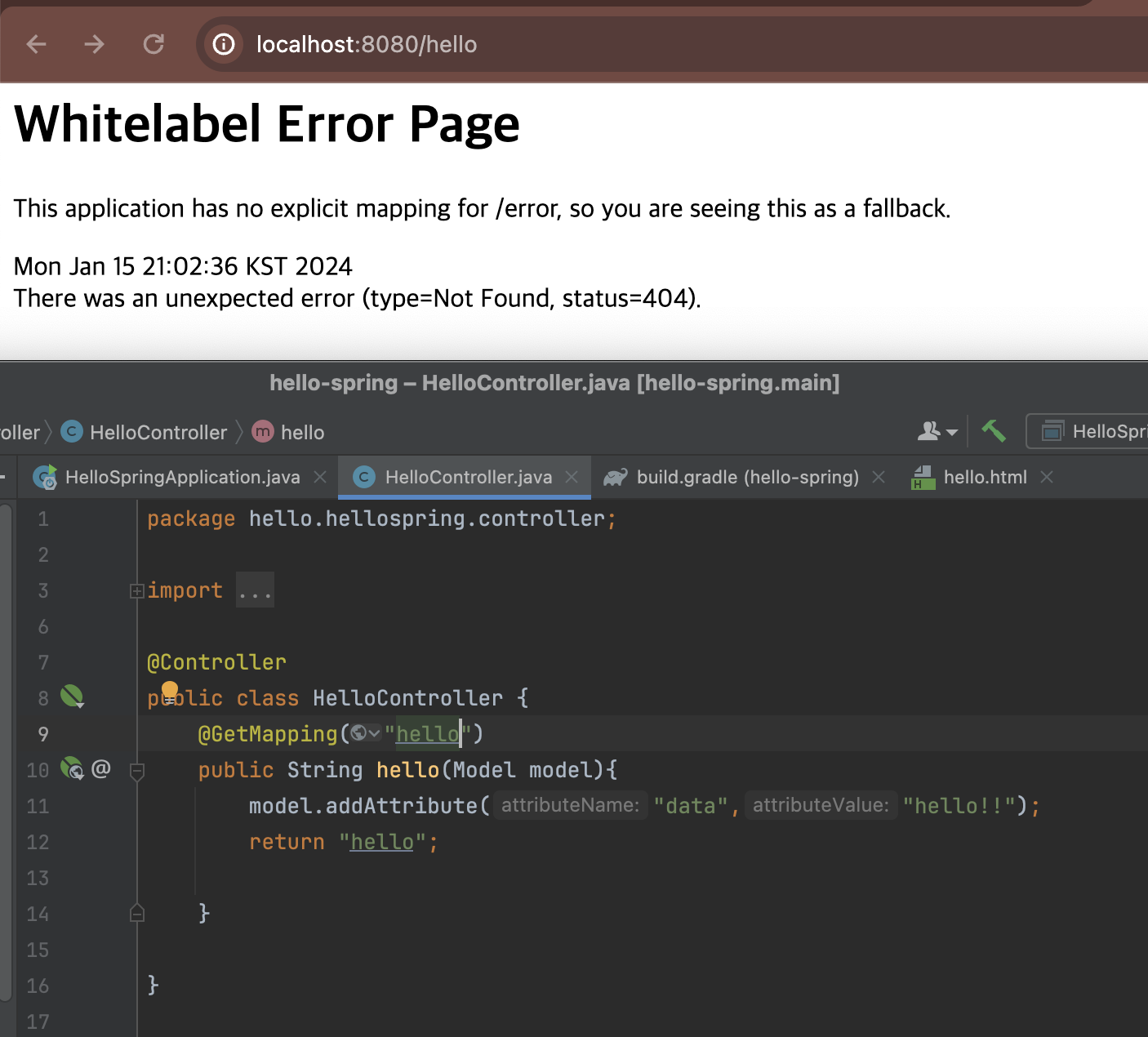This screenshot has width=1148, height=1037.
Task: Click method end fold marker on line 14
Action: (x=137, y=914)
